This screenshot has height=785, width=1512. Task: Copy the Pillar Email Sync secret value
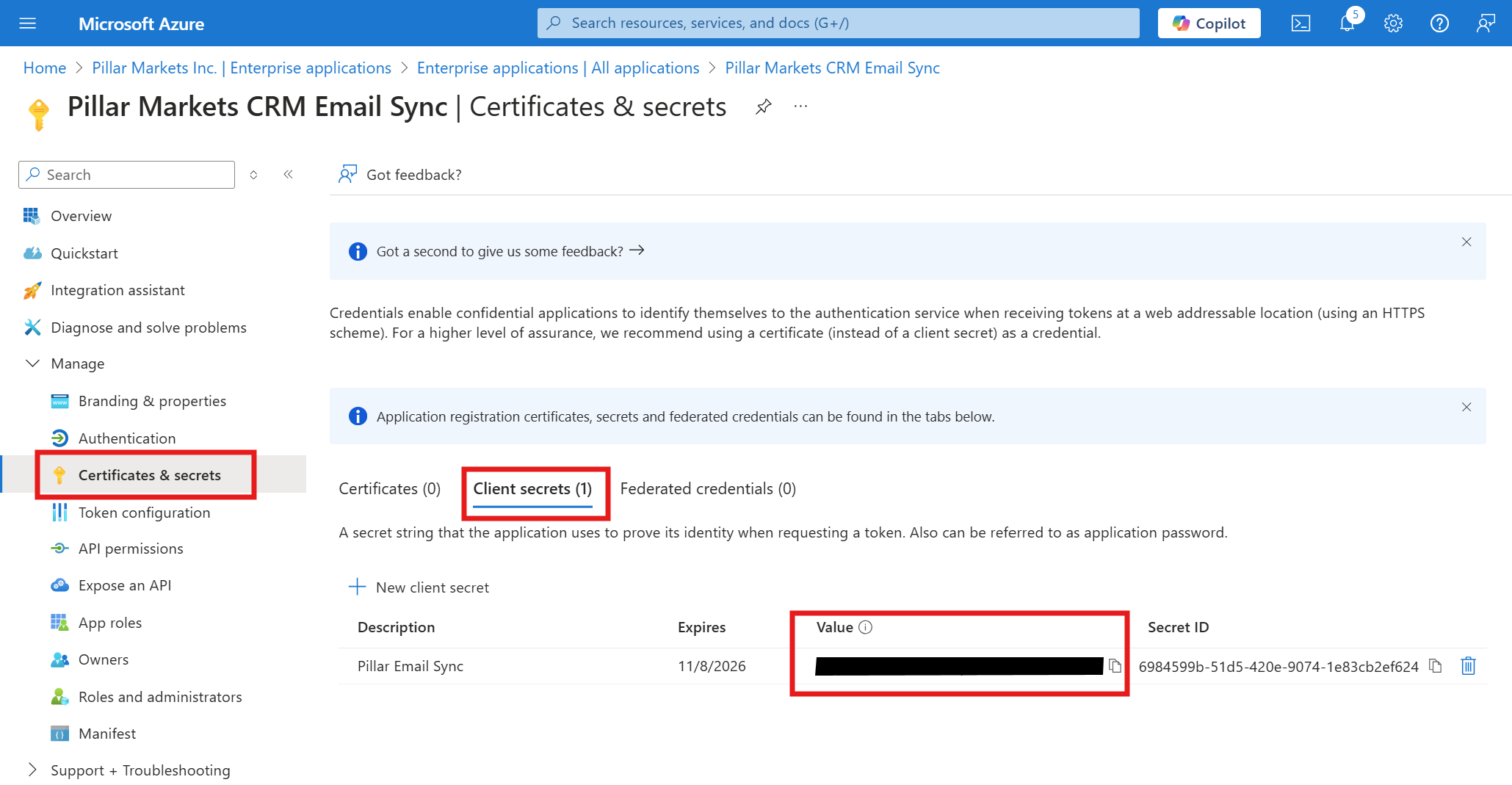(x=1115, y=666)
